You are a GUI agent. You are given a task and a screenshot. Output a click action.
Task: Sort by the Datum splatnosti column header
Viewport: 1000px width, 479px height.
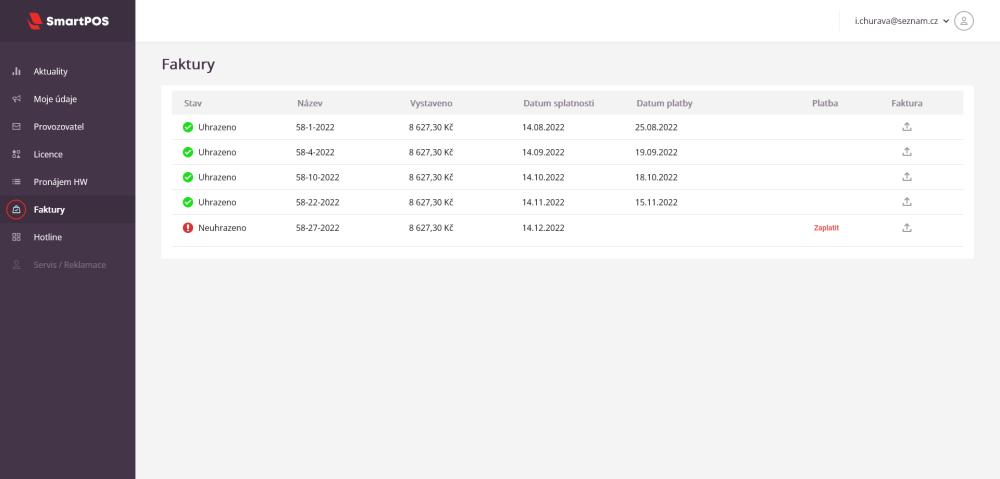point(558,103)
